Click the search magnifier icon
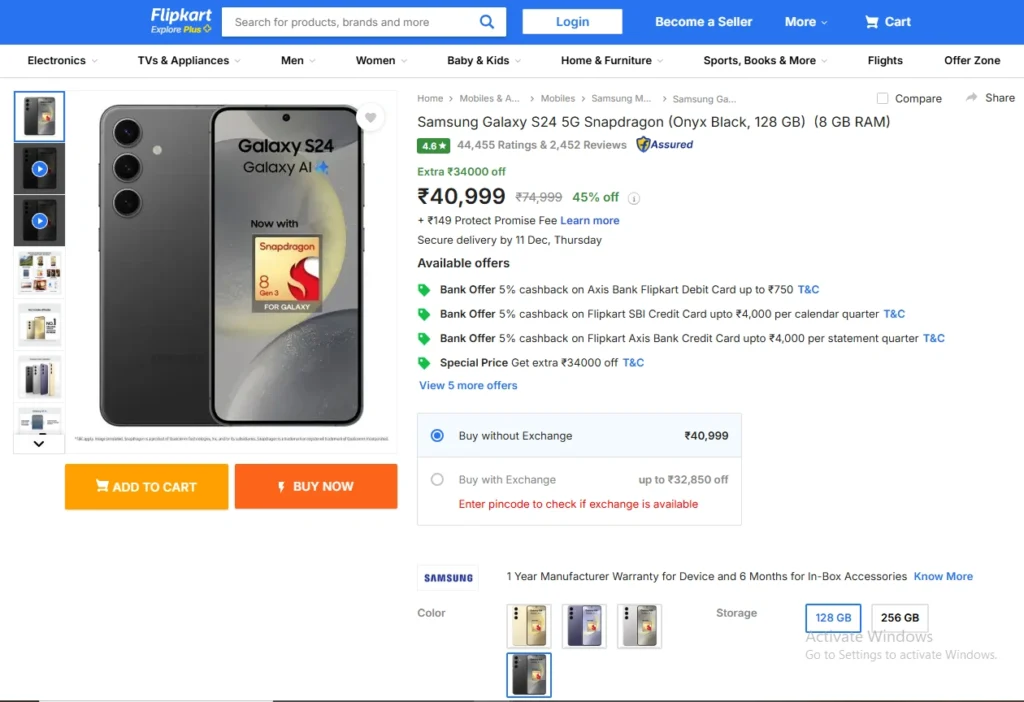The height and width of the screenshot is (702, 1024). (x=487, y=21)
